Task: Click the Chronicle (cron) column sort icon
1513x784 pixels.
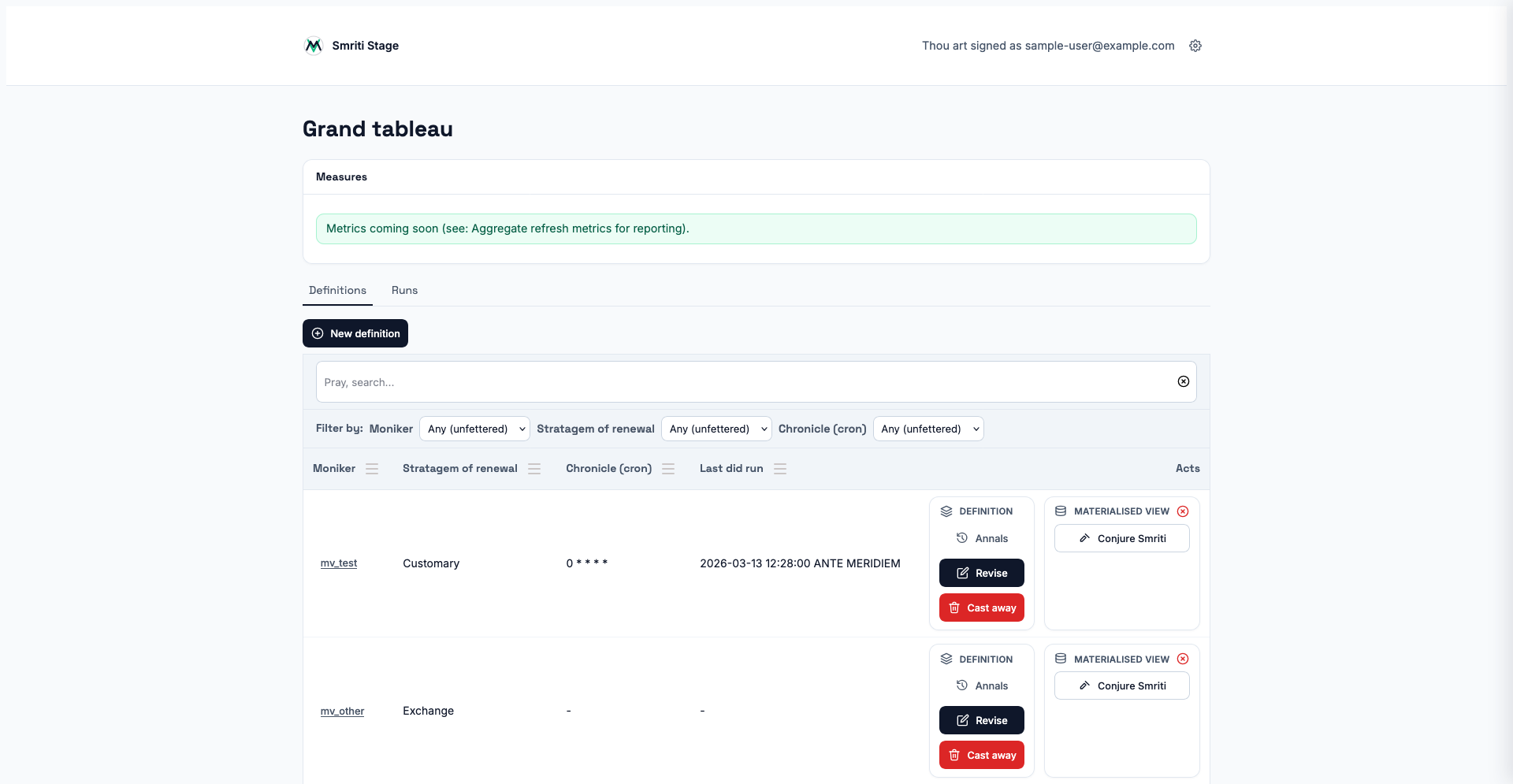Action: click(x=668, y=469)
